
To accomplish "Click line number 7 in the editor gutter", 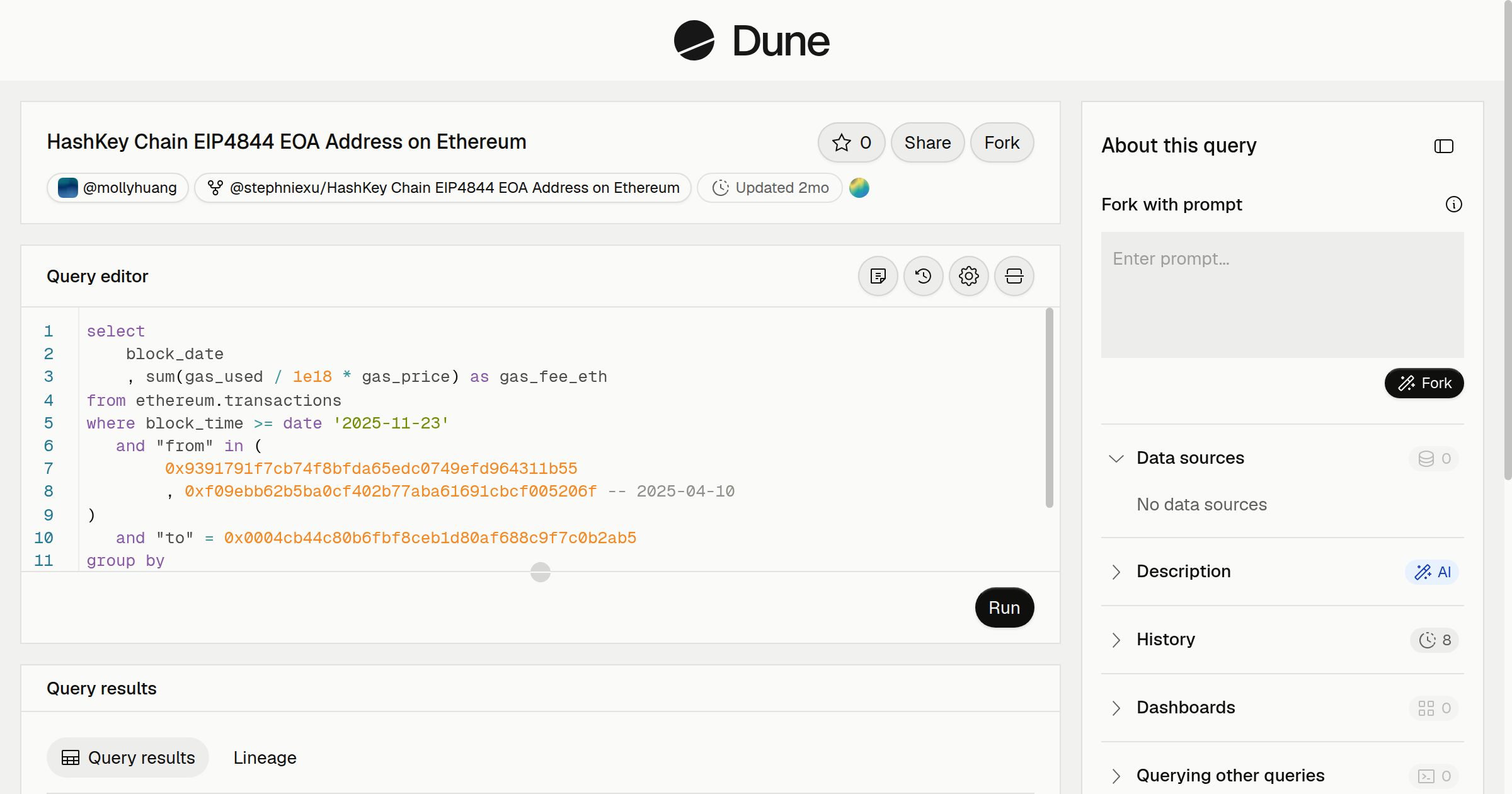I will coord(49,468).
